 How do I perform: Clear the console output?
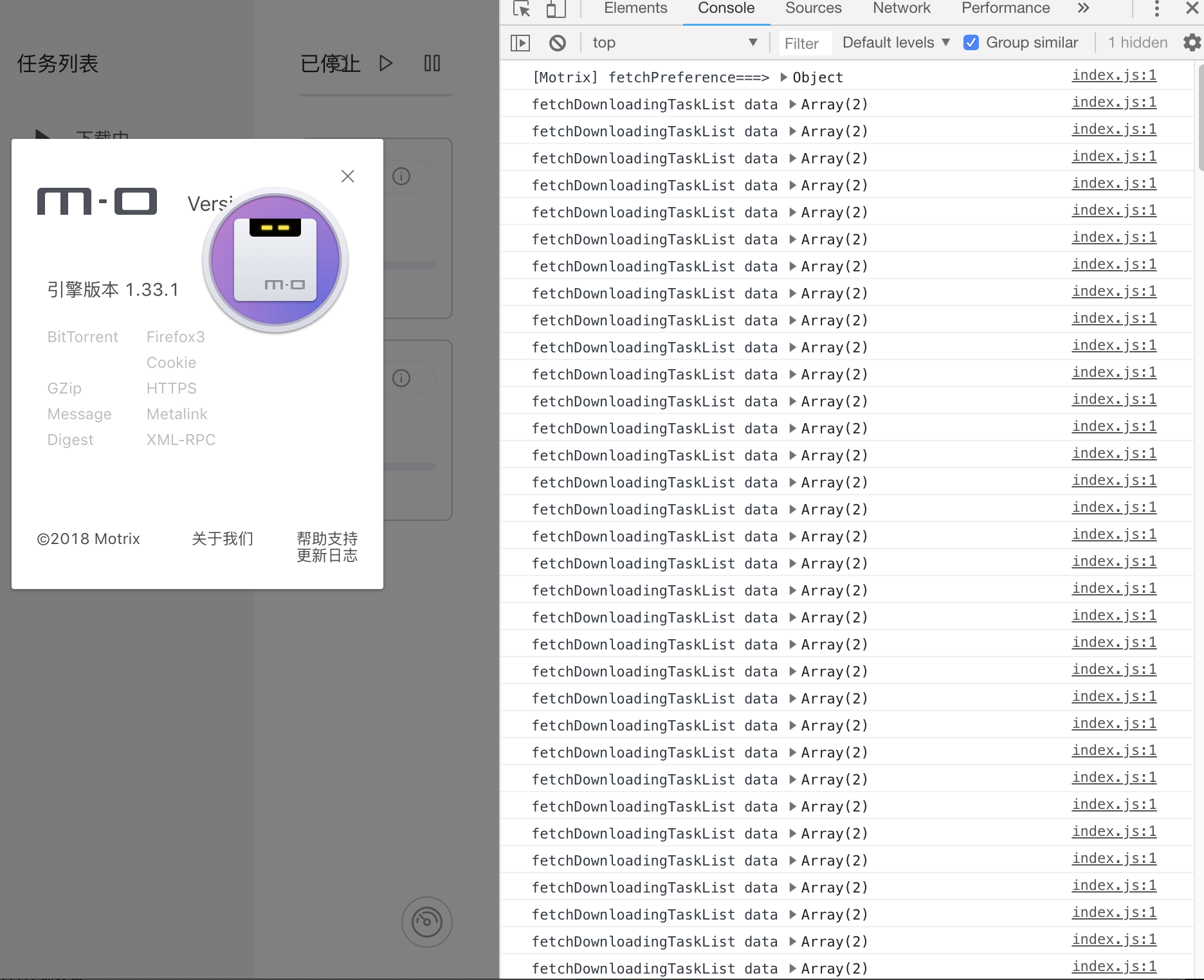[558, 42]
